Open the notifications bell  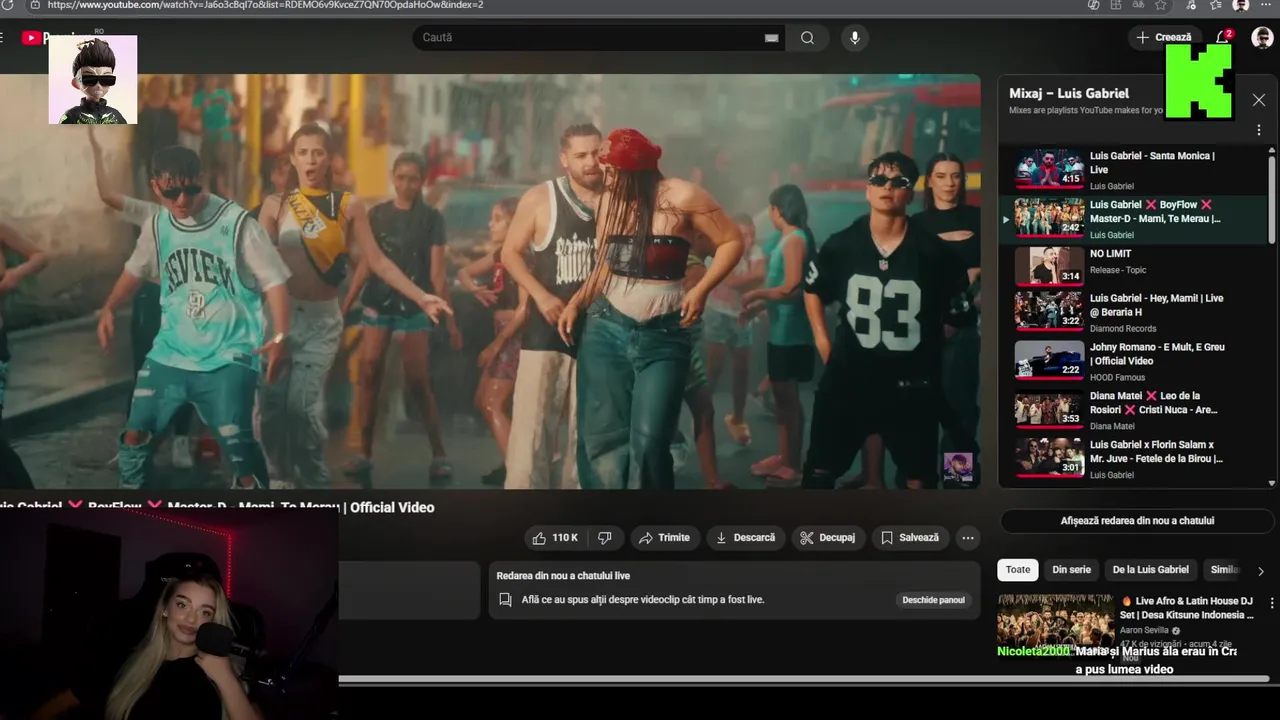(x=1222, y=37)
